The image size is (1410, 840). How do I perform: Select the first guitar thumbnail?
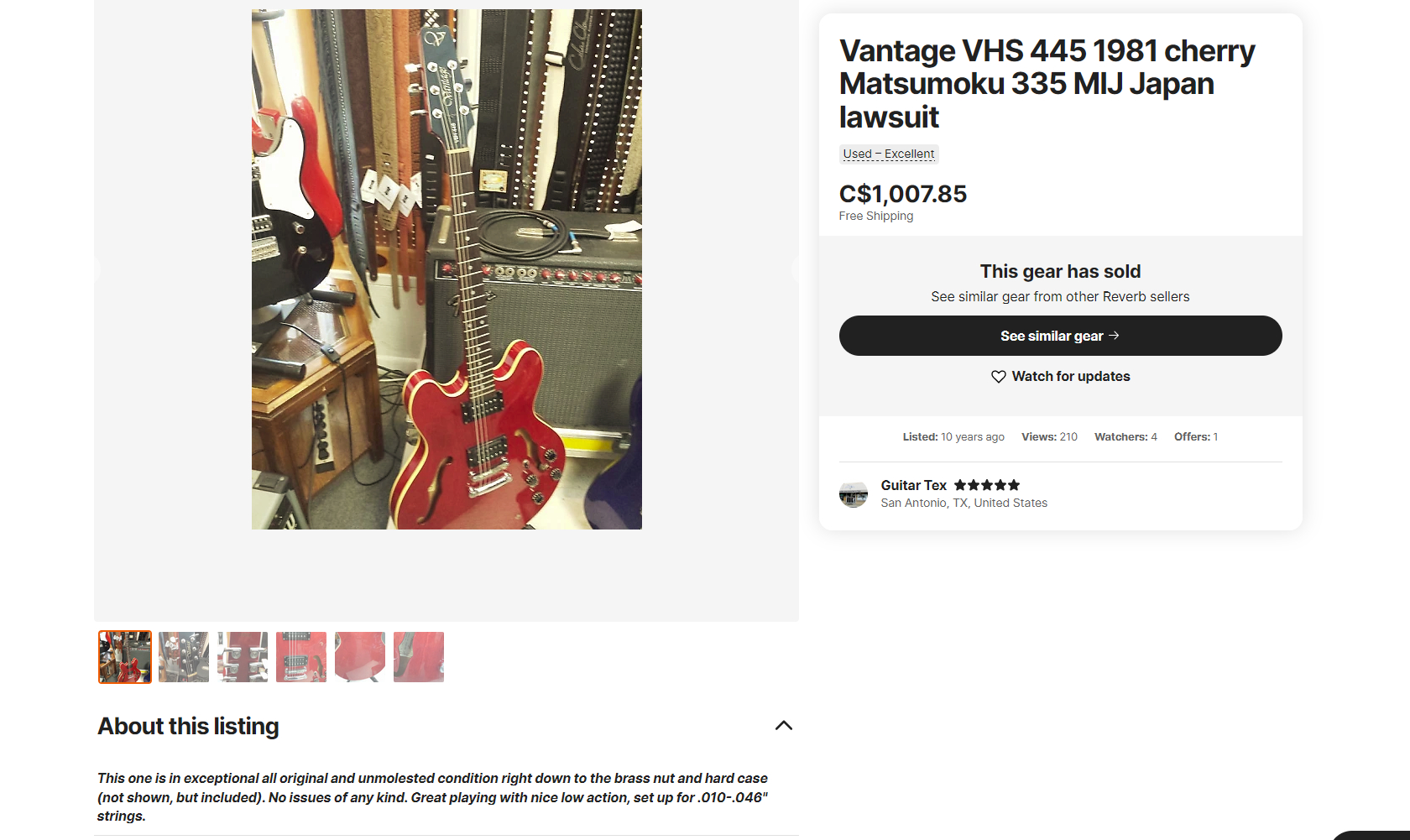pyautogui.click(x=125, y=657)
